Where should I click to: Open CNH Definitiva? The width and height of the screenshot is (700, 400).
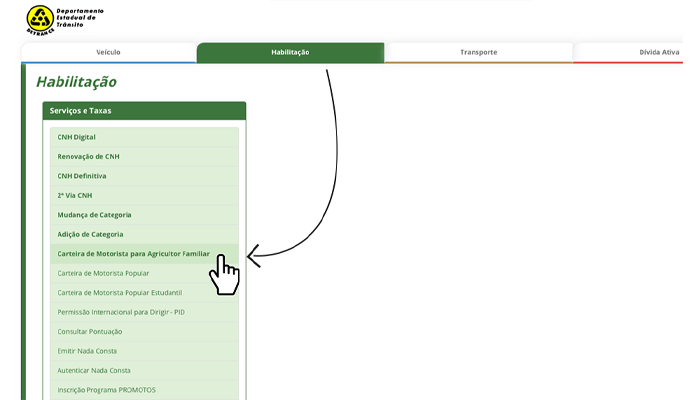coord(144,176)
